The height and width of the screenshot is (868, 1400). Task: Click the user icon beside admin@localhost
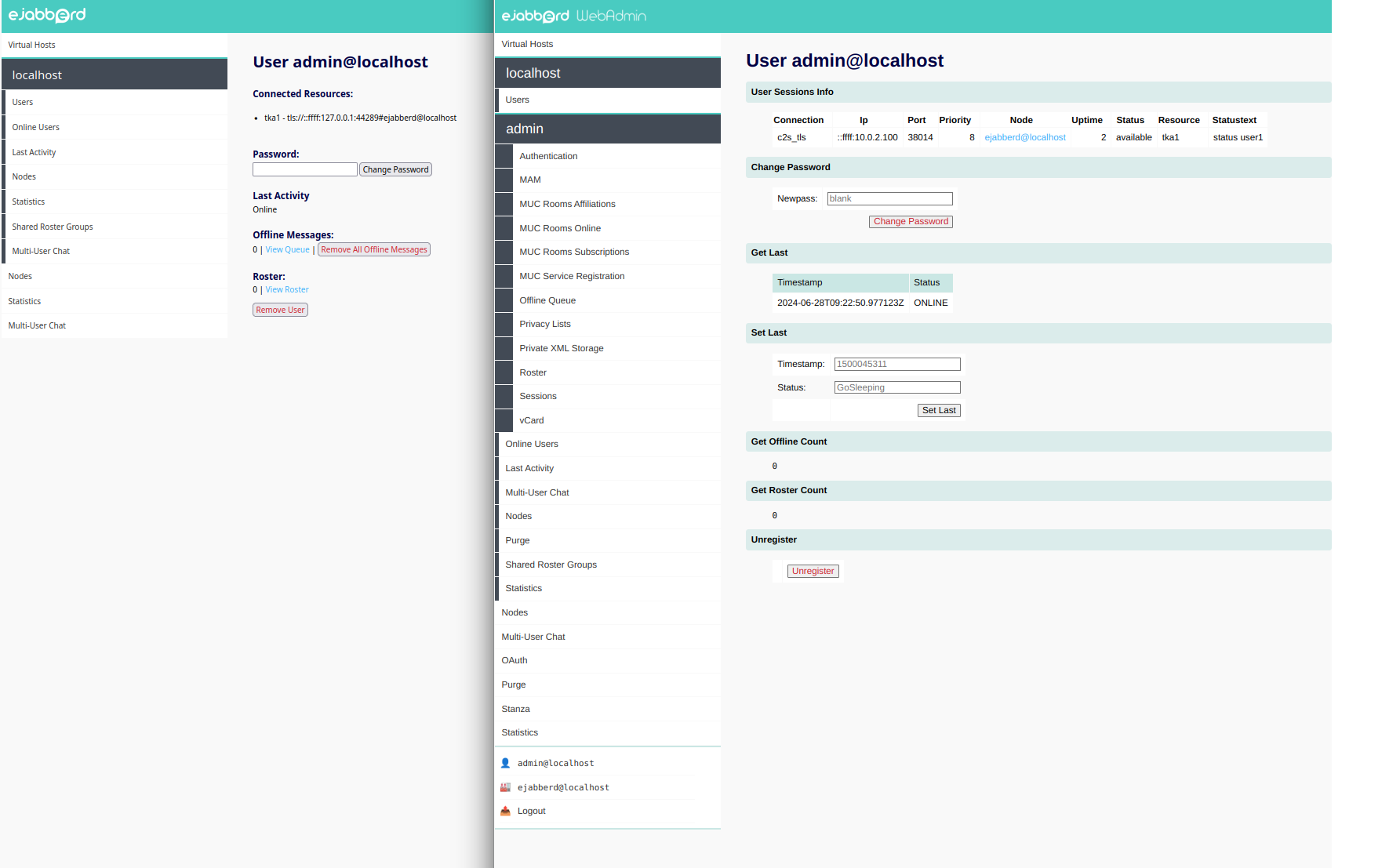[x=505, y=763]
